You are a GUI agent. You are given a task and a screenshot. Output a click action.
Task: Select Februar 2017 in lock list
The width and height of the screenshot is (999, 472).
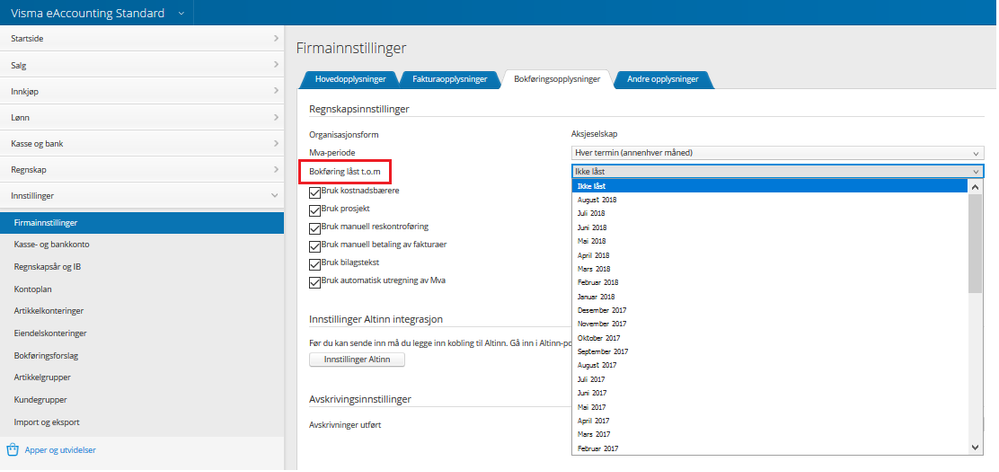click(x=770, y=448)
